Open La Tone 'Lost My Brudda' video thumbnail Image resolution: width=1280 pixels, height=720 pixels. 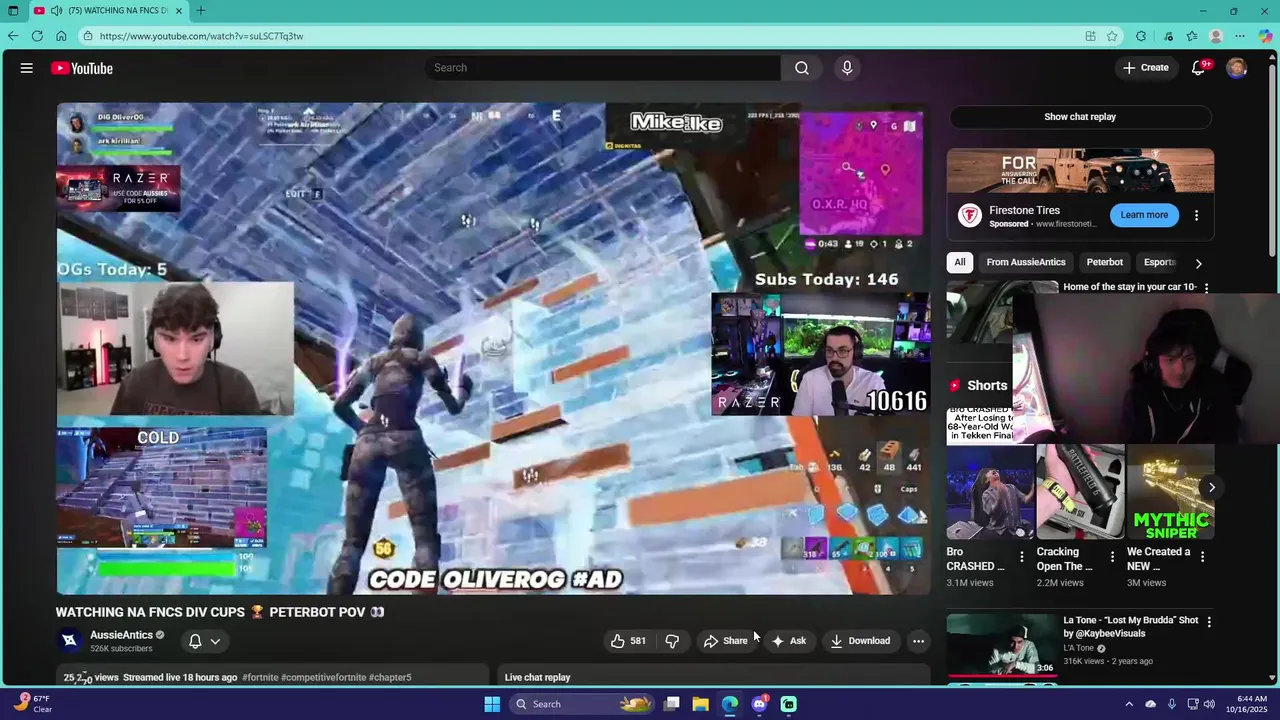[1001, 647]
